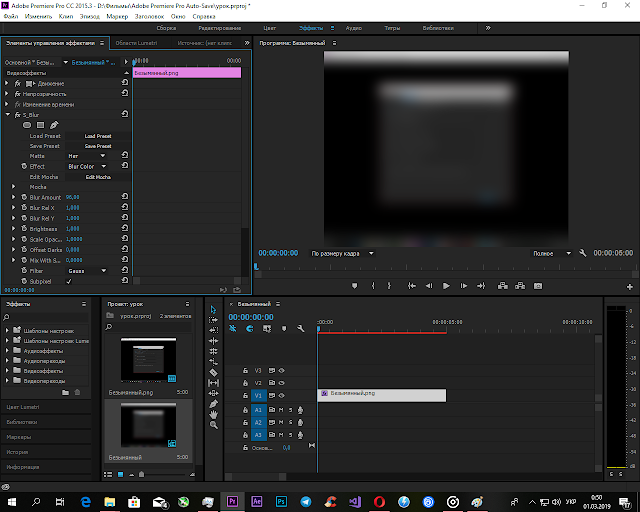Screen dimensions: 640x512
Task: Play the program monitor video
Action: pos(446,286)
